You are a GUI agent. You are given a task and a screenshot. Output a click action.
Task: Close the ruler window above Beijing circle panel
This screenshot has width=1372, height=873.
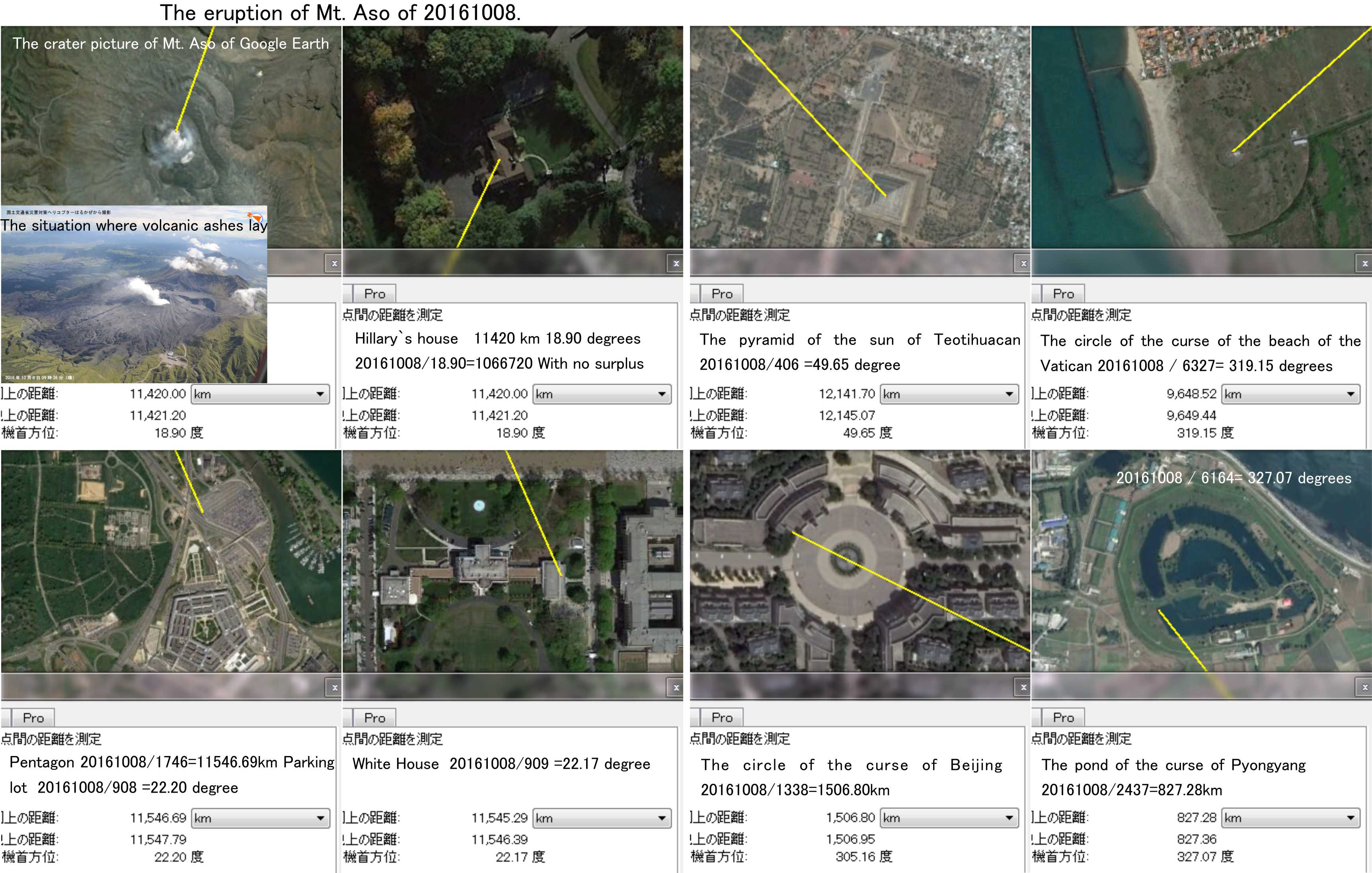1023,687
